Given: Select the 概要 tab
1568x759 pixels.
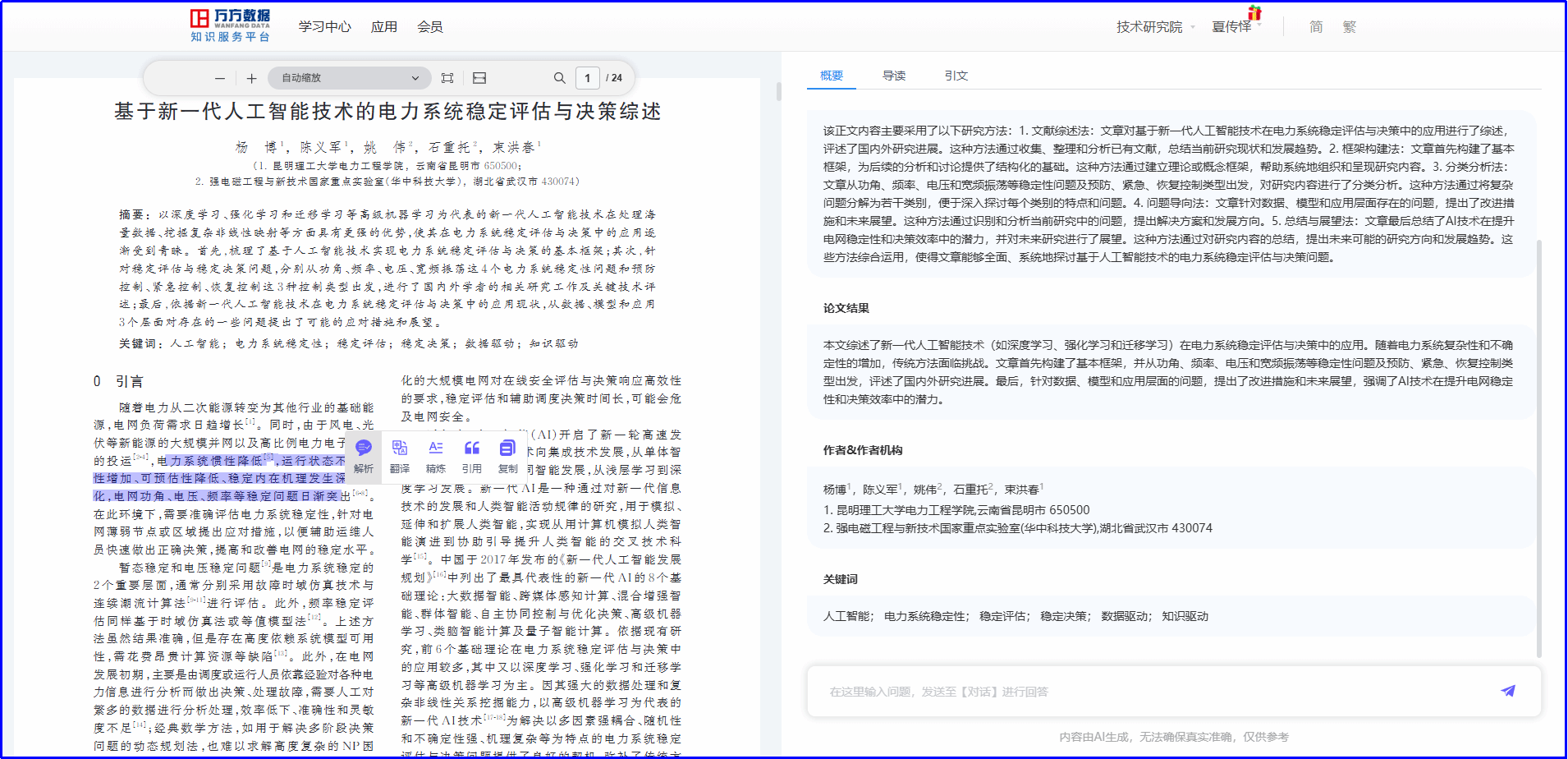Looking at the screenshot, I should (832, 76).
